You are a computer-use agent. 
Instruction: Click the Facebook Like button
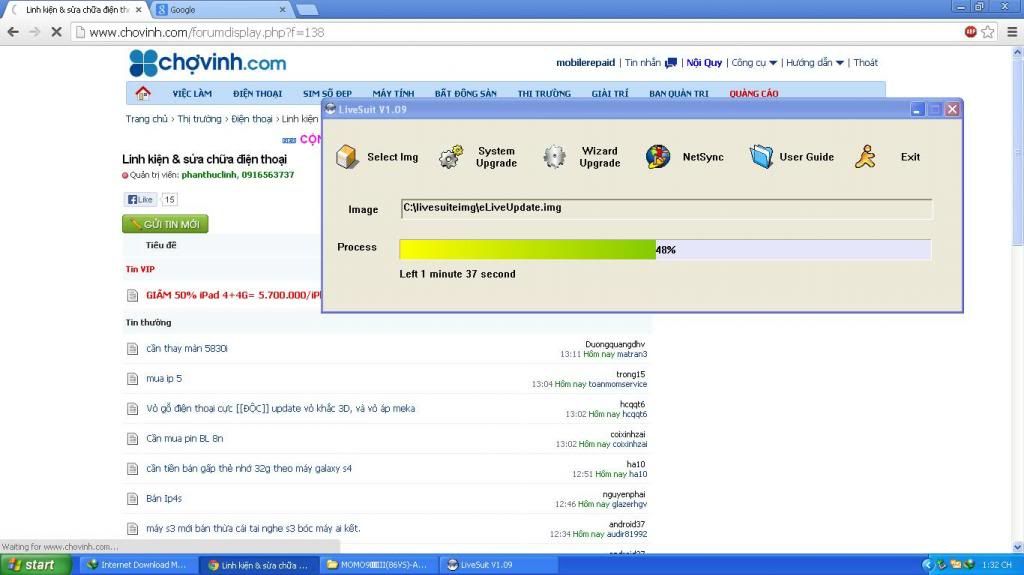point(140,199)
